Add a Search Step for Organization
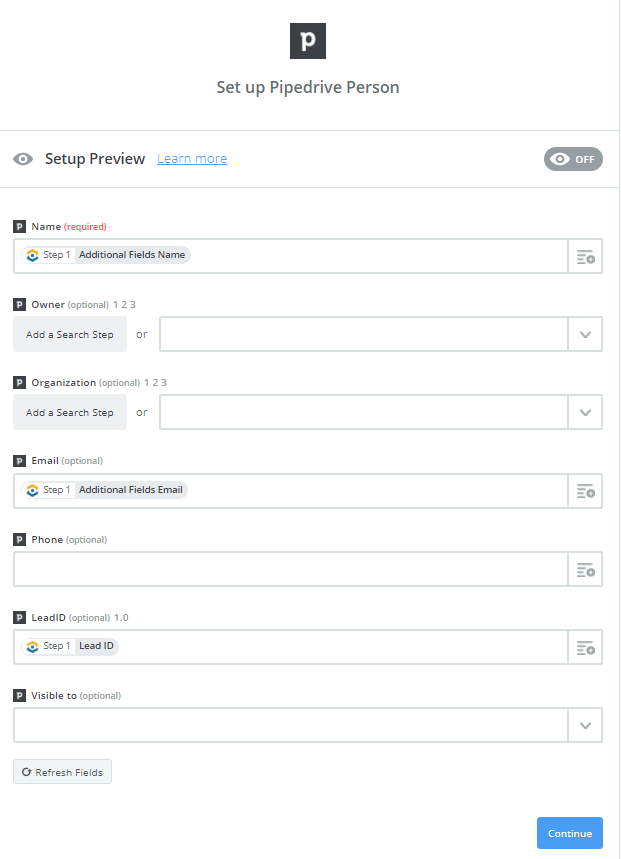This screenshot has width=621, height=859. (x=70, y=413)
